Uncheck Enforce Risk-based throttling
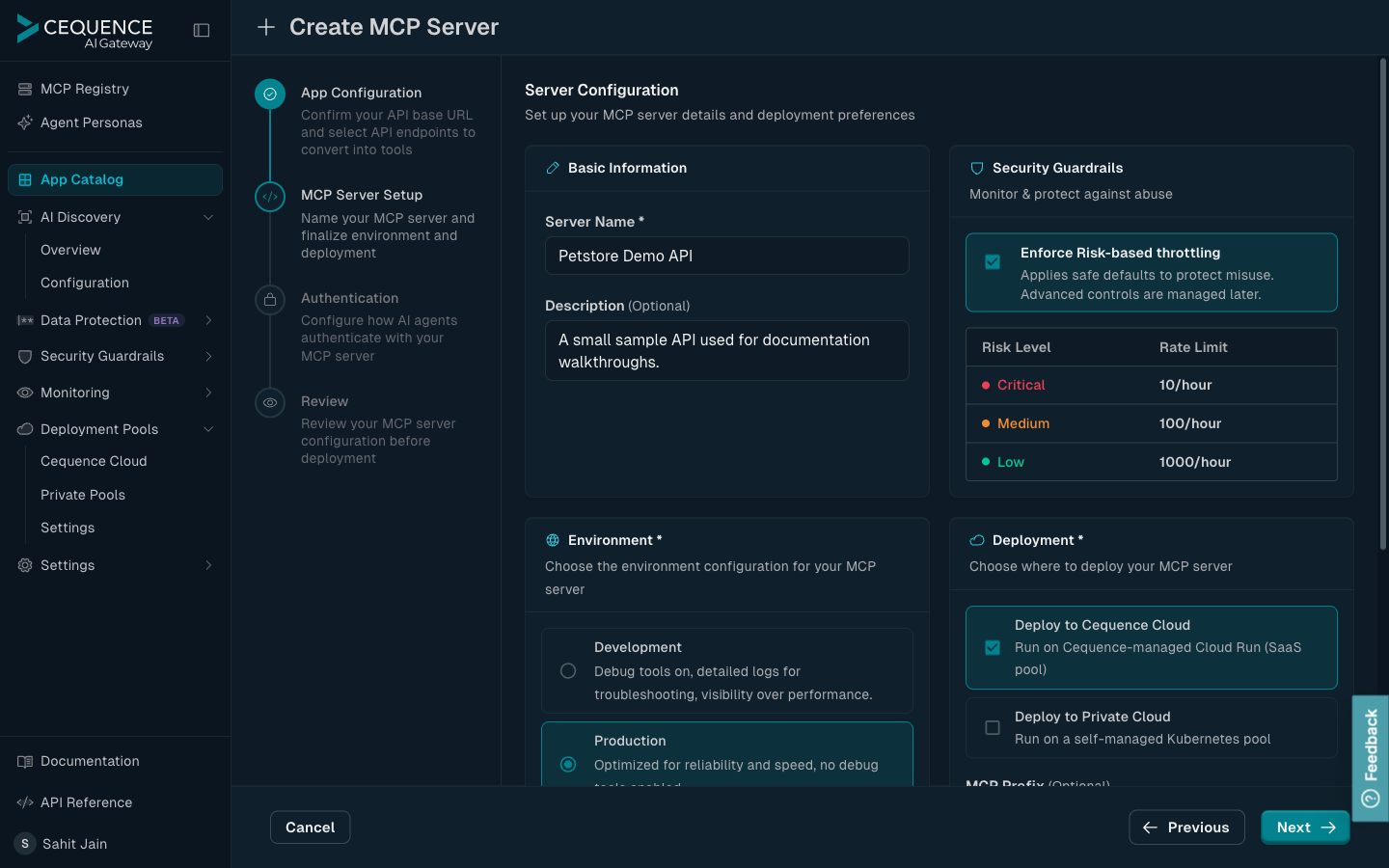This screenshot has width=1389, height=868. pos(993,262)
